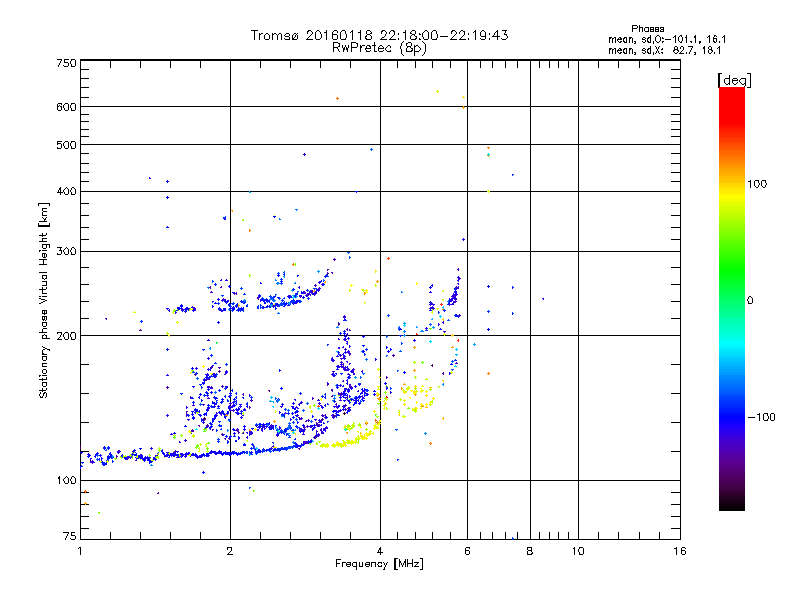800x600 pixels.
Task: Click the y-axis tick label '75'
Action: 70,536
